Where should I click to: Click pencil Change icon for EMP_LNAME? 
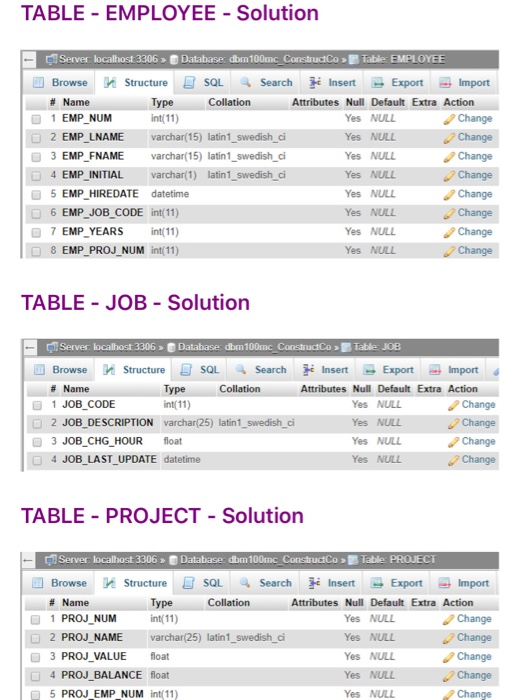click(x=449, y=138)
